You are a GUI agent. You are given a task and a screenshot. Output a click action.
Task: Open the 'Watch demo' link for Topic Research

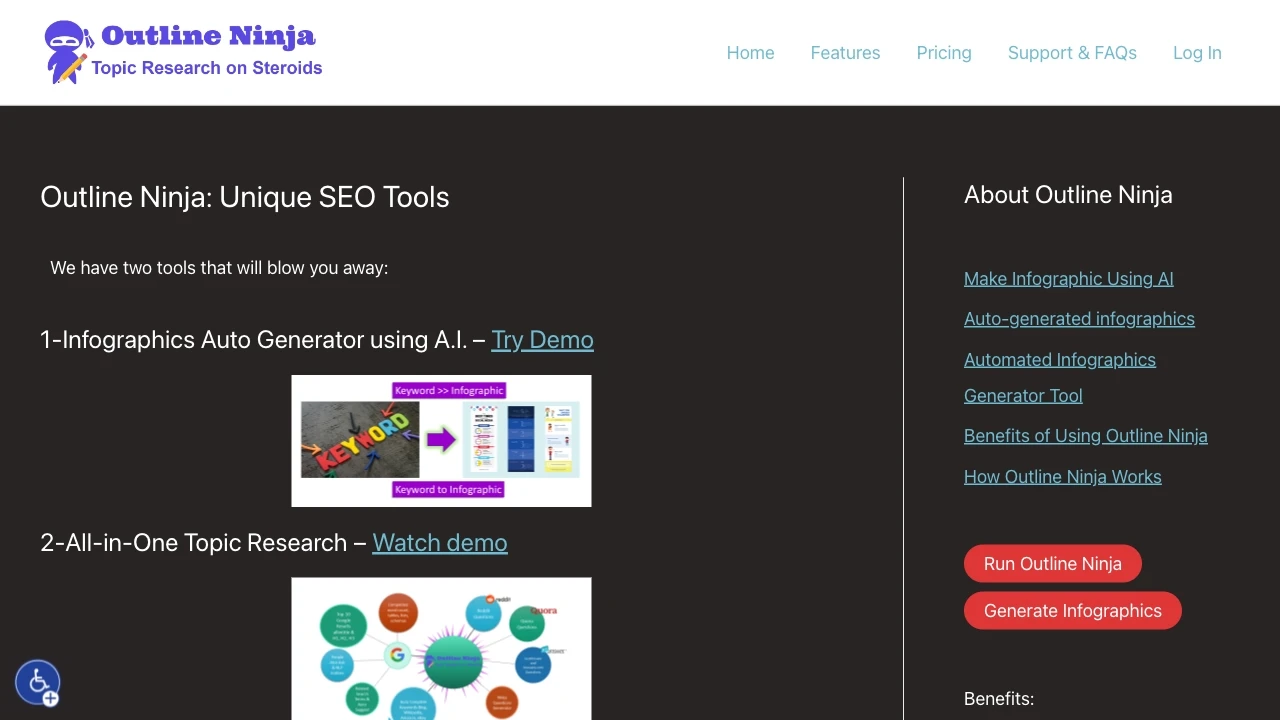tap(440, 543)
